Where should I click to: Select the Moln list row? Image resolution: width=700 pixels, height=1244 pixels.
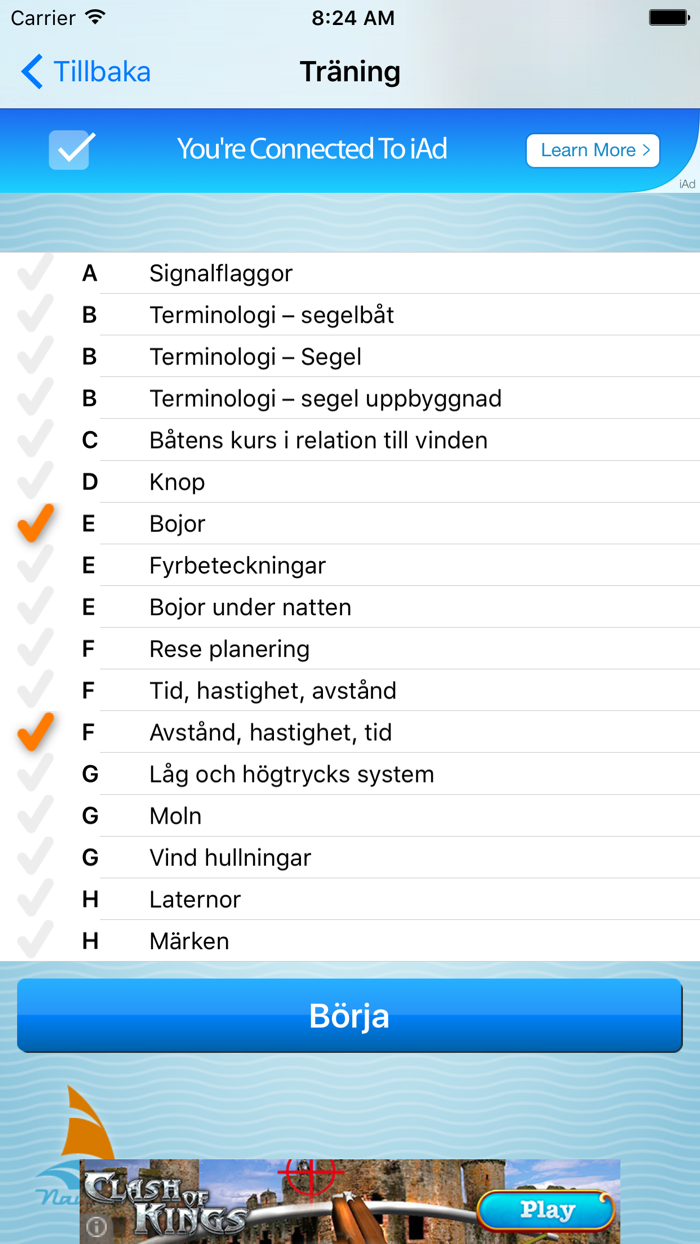pyautogui.click(x=350, y=816)
